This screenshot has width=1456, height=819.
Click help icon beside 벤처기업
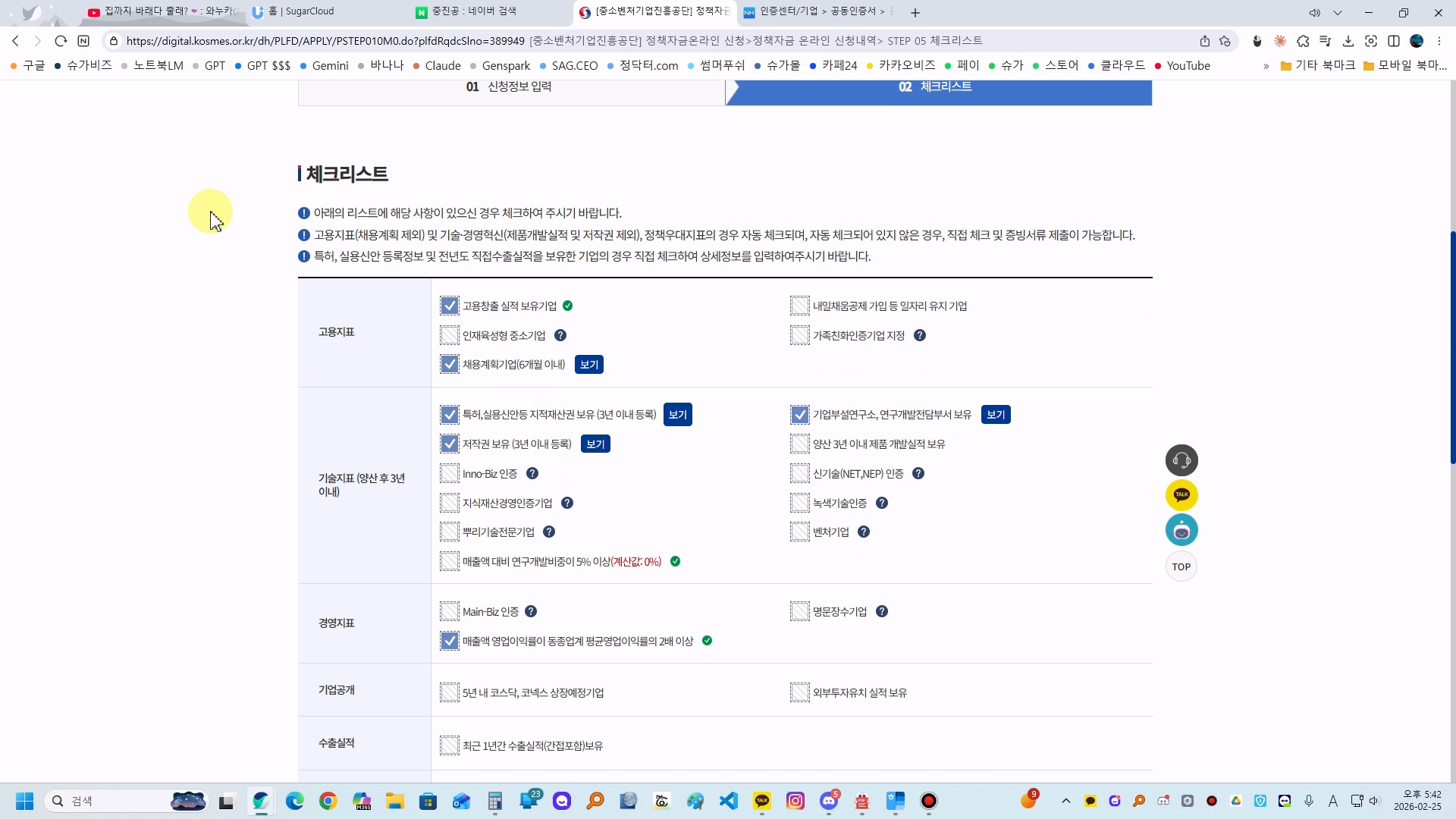click(x=864, y=532)
